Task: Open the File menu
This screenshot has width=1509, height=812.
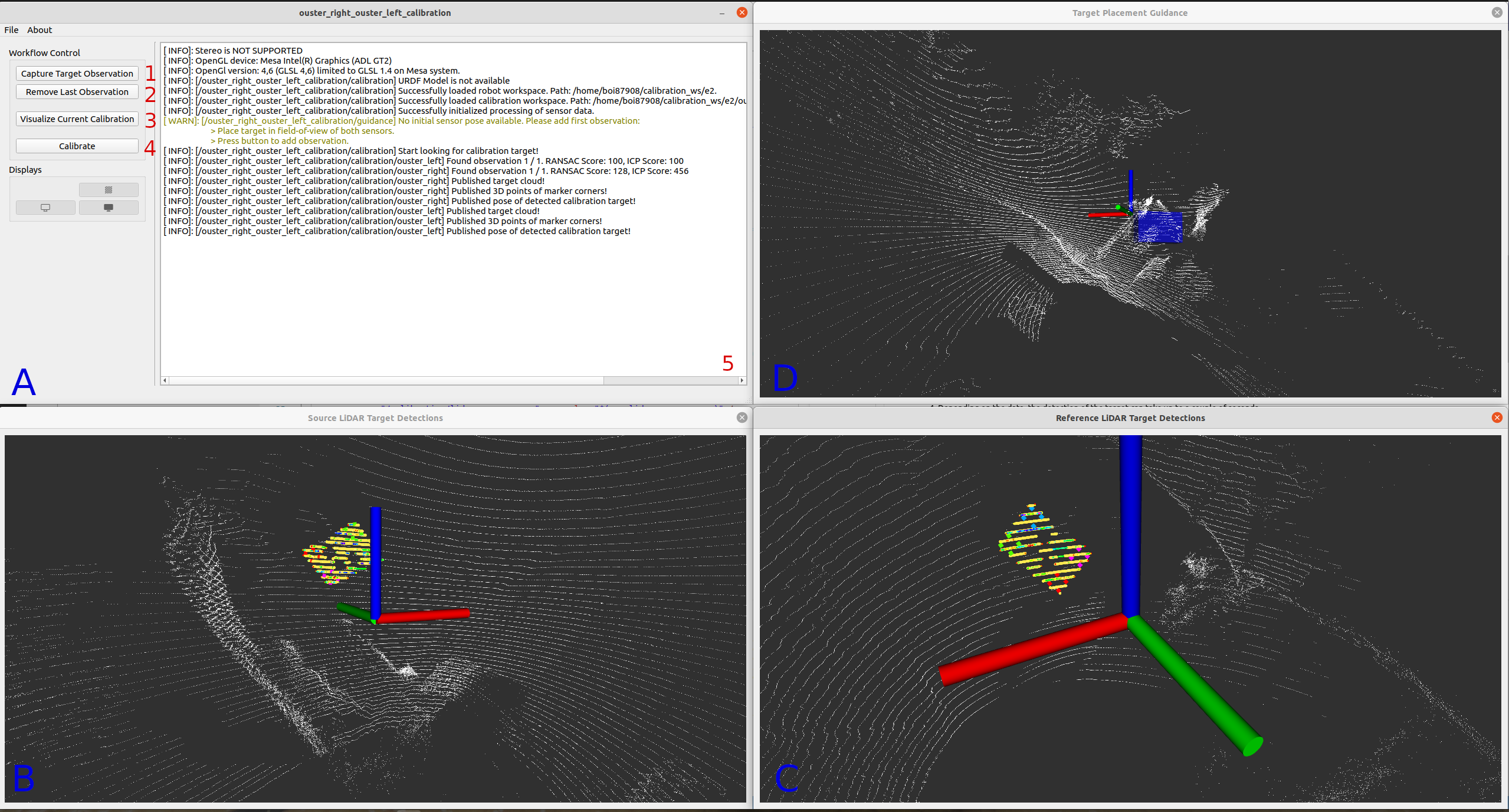Action: 11,30
